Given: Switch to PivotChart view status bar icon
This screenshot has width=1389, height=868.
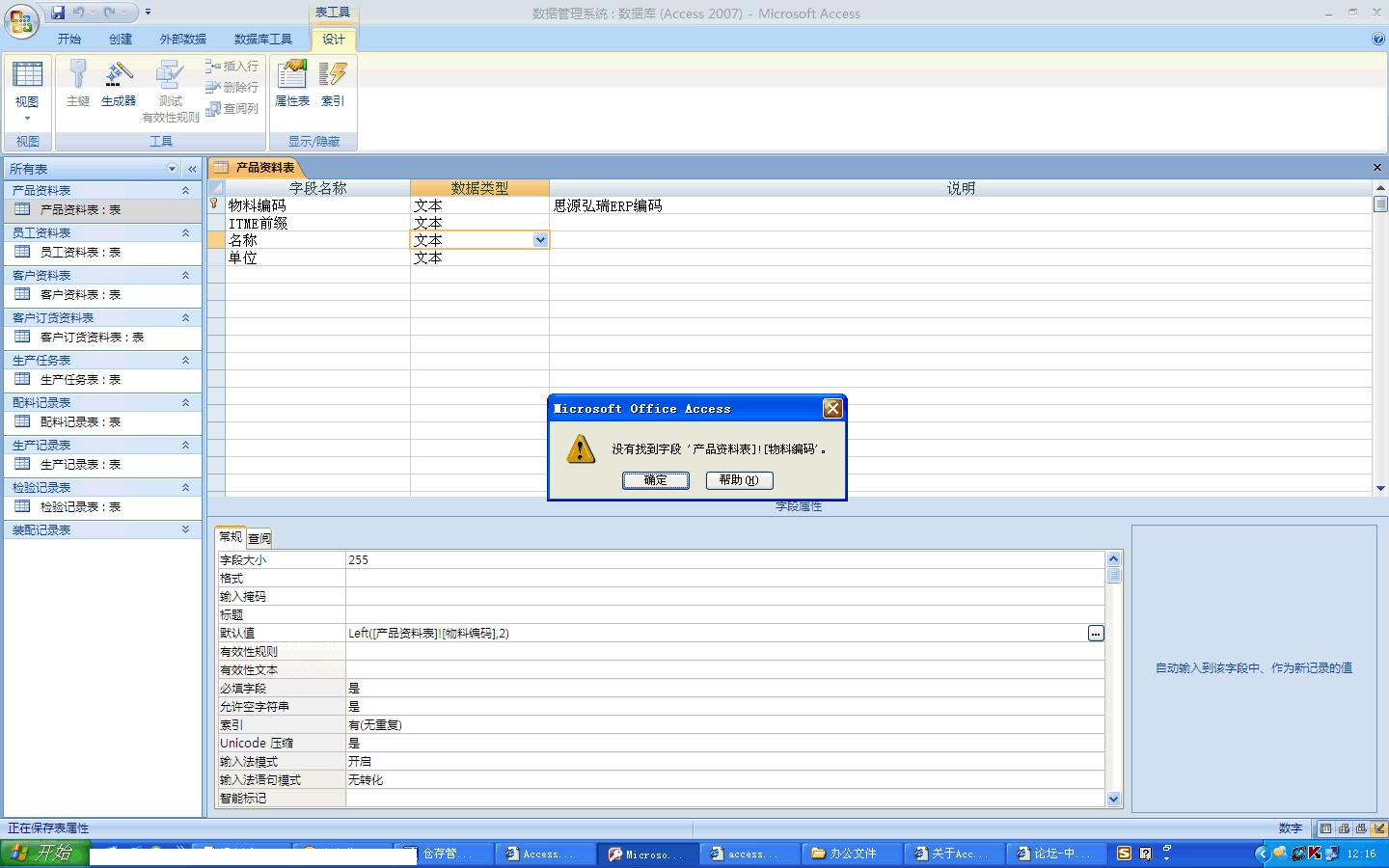Looking at the screenshot, I should [1361, 828].
